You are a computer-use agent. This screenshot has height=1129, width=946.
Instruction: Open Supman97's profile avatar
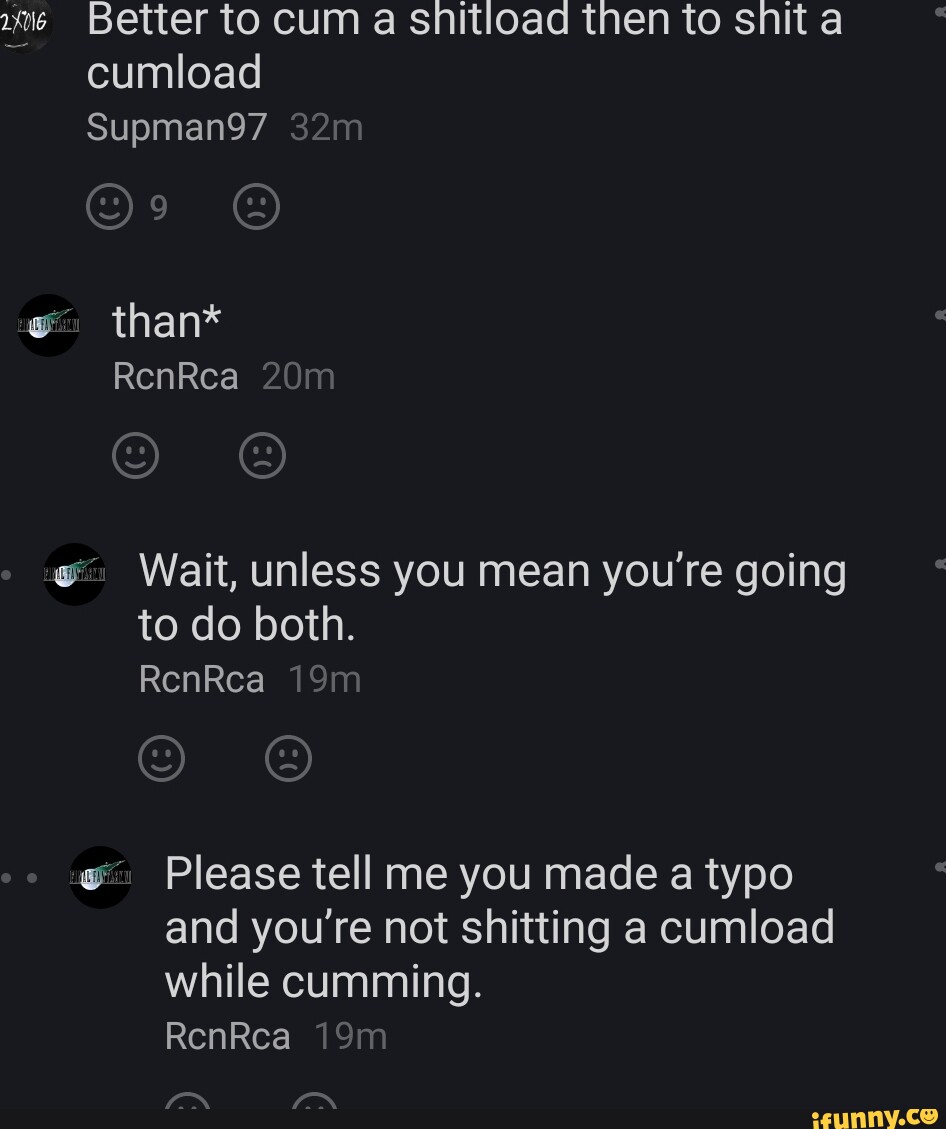[24, 24]
